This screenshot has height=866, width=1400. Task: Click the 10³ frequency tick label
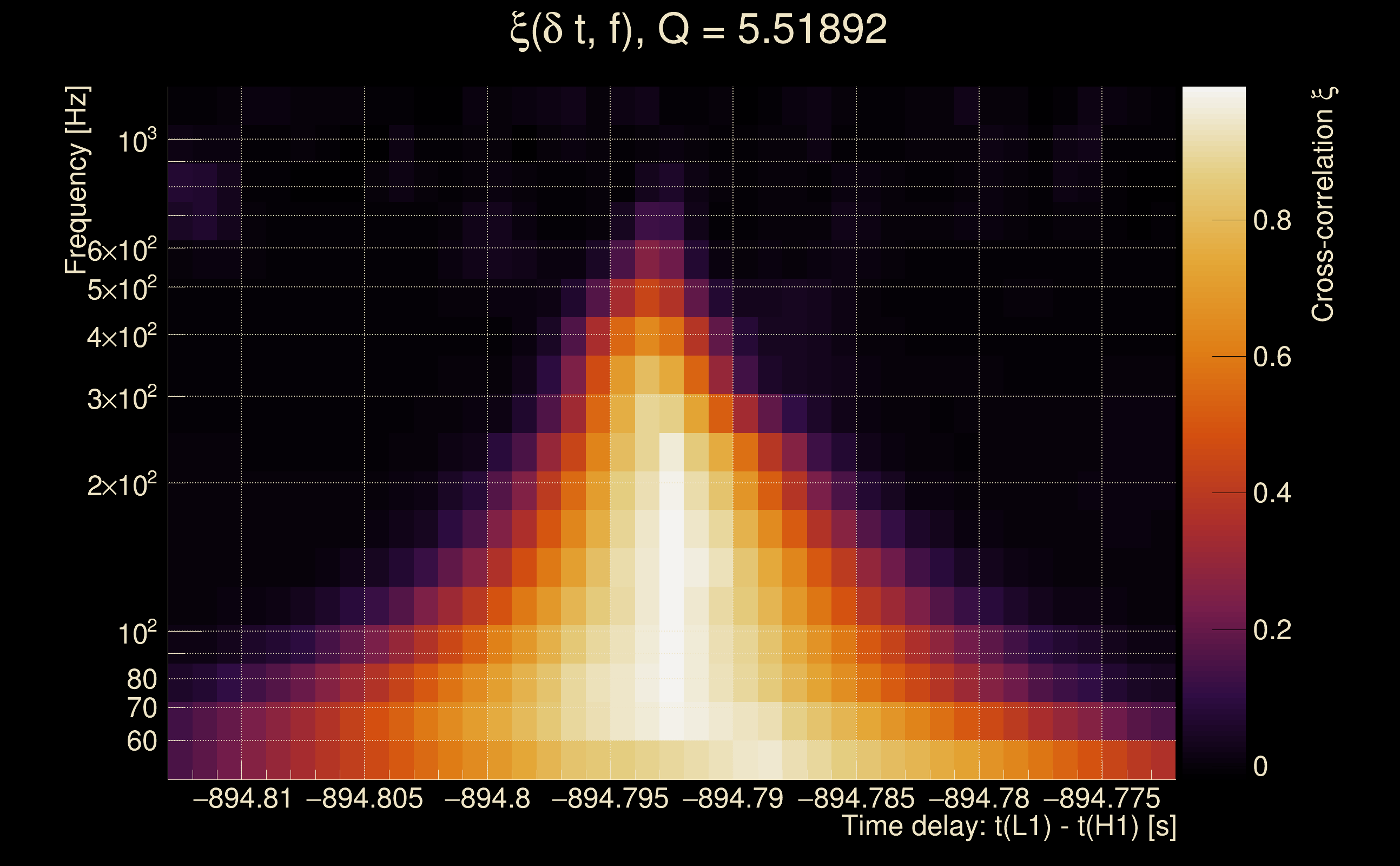pyautogui.click(x=136, y=141)
